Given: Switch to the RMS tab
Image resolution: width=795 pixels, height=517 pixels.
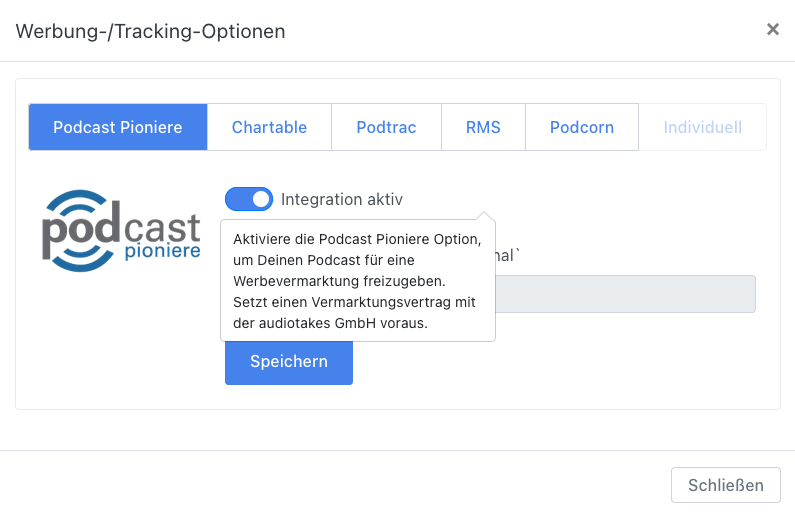Looking at the screenshot, I should (483, 127).
